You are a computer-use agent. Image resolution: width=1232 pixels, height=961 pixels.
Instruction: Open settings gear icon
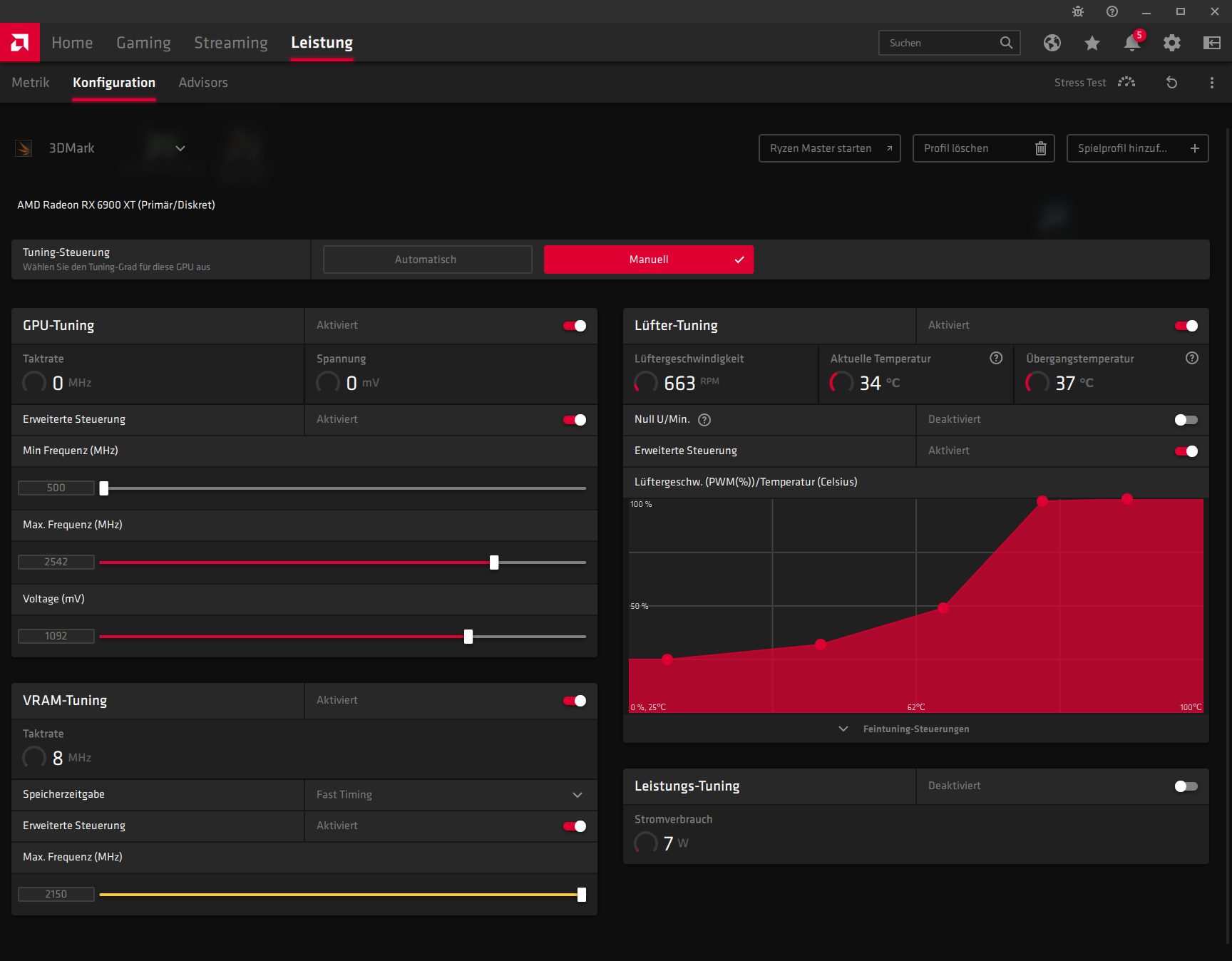pyautogui.click(x=1172, y=43)
